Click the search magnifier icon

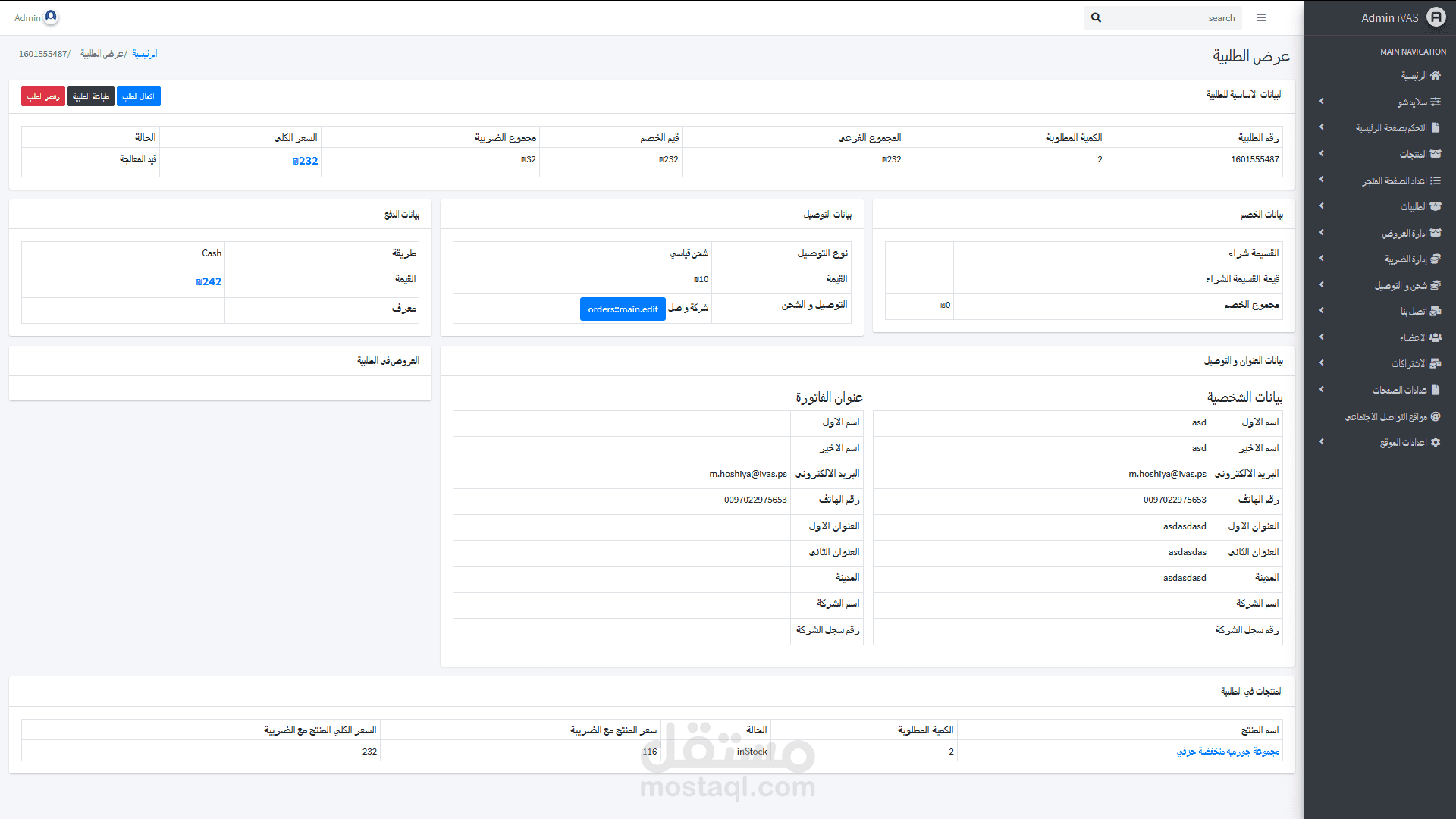point(1096,17)
